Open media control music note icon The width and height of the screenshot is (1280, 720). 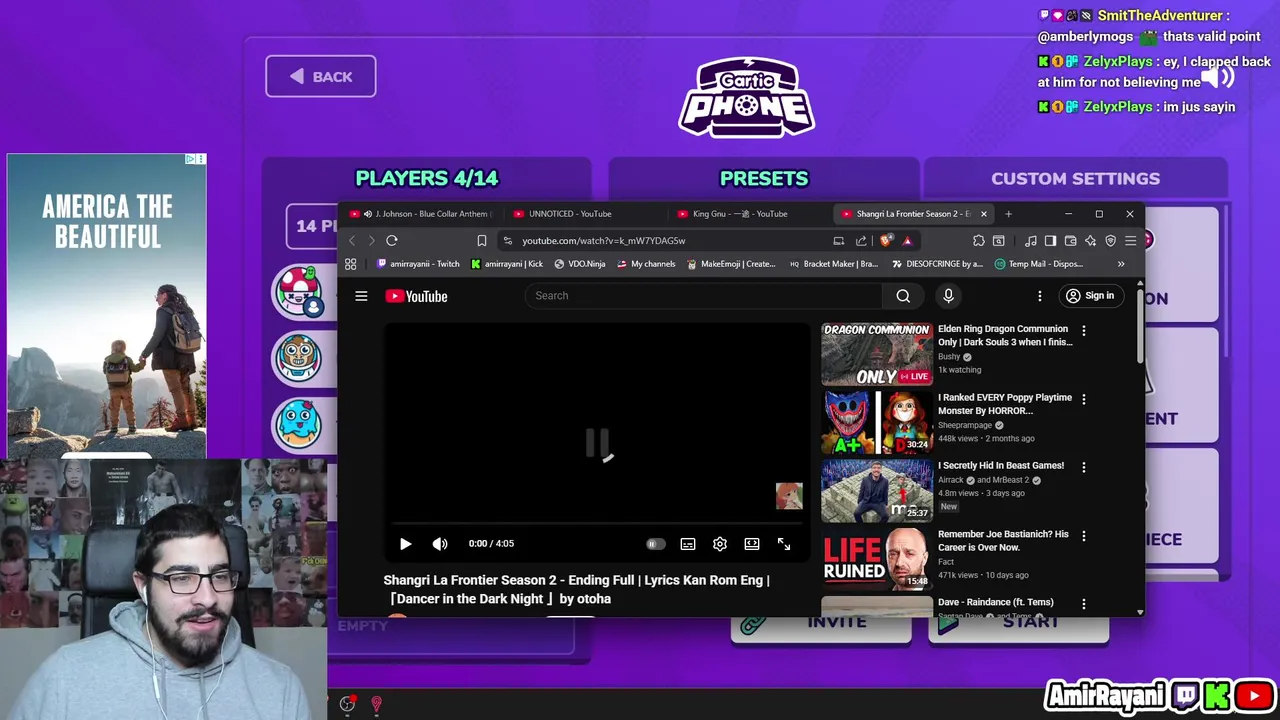click(1030, 241)
